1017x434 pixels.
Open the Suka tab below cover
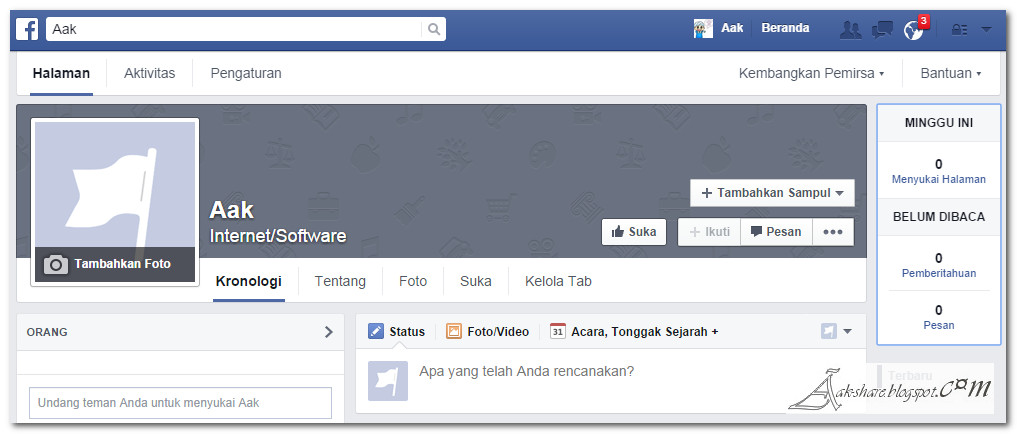click(x=475, y=282)
